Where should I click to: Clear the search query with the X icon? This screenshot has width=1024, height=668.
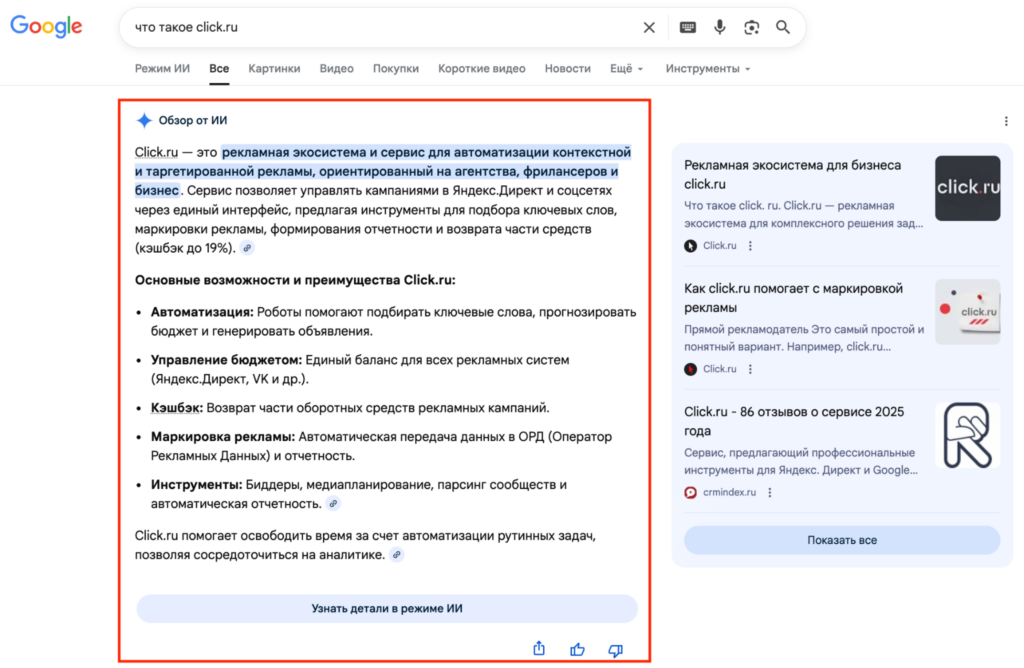[x=649, y=27]
